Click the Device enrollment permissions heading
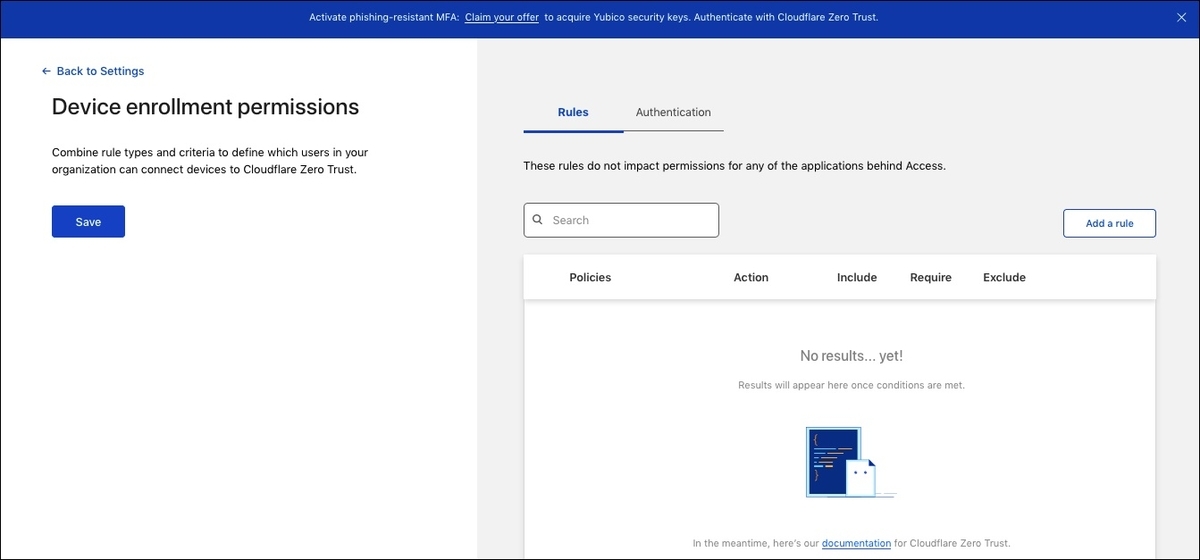The width and height of the screenshot is (1200, 560). click(x=205, y=107)
